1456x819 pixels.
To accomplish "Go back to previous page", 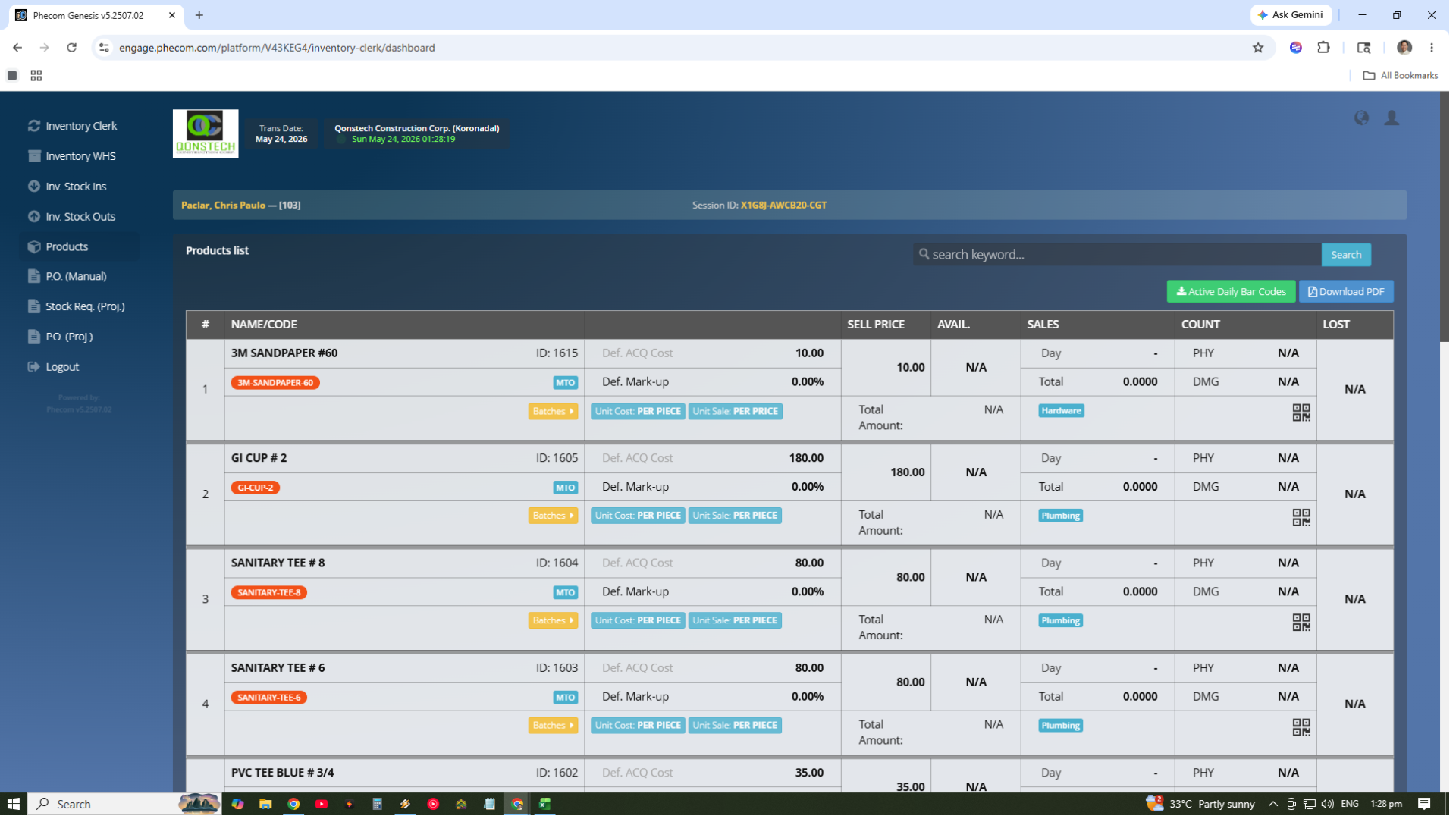I will pos(17,48).
